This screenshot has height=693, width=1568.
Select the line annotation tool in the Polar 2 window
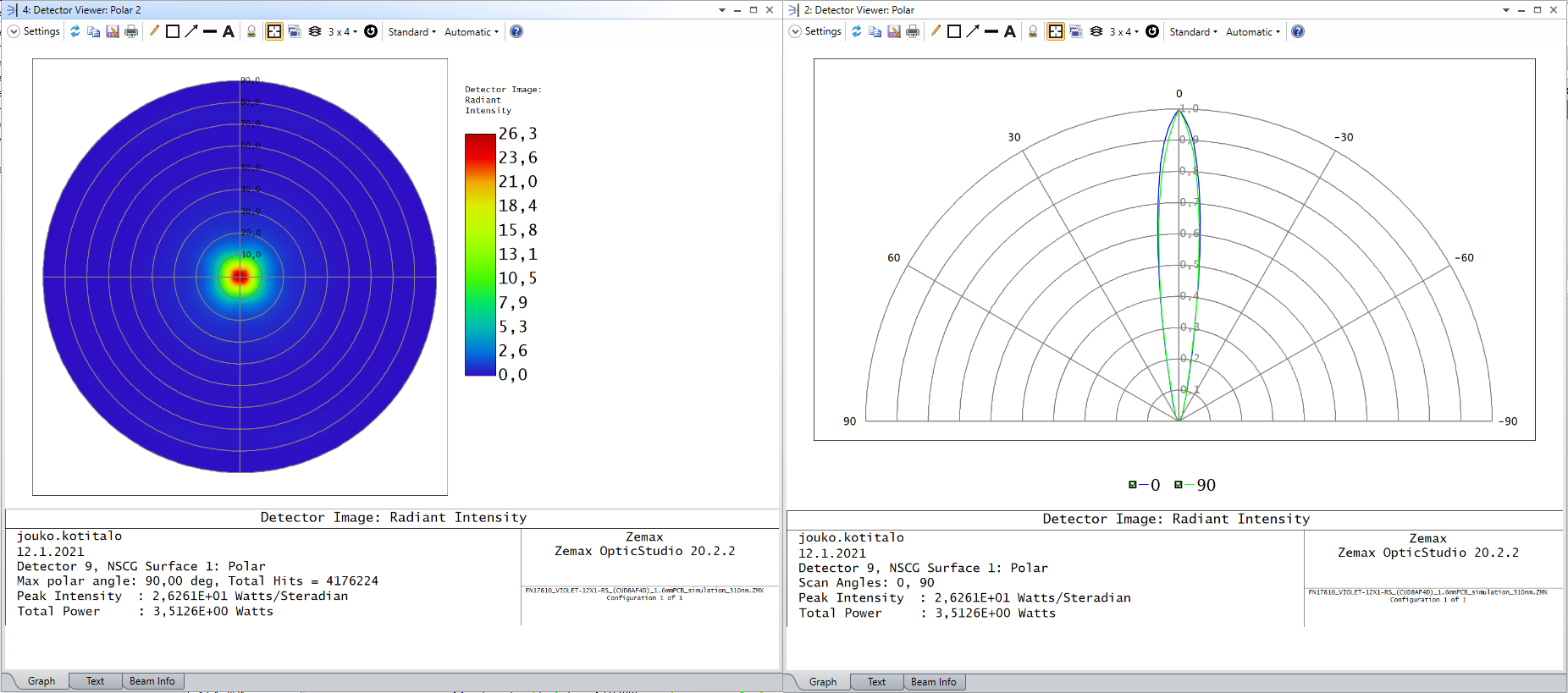click(x=210, y=31)
